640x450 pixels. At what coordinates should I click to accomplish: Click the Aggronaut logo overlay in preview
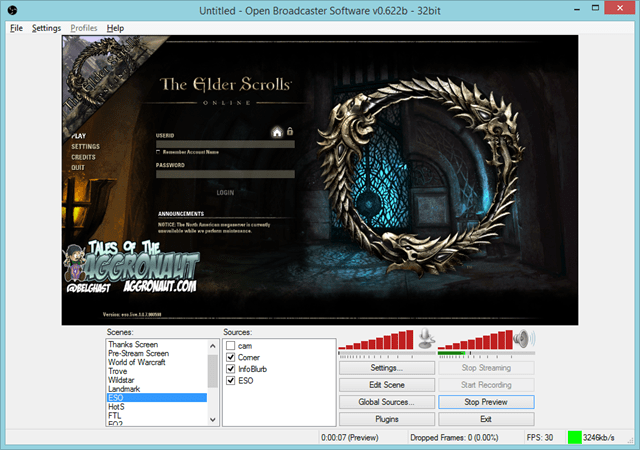(x=131, y=267)
